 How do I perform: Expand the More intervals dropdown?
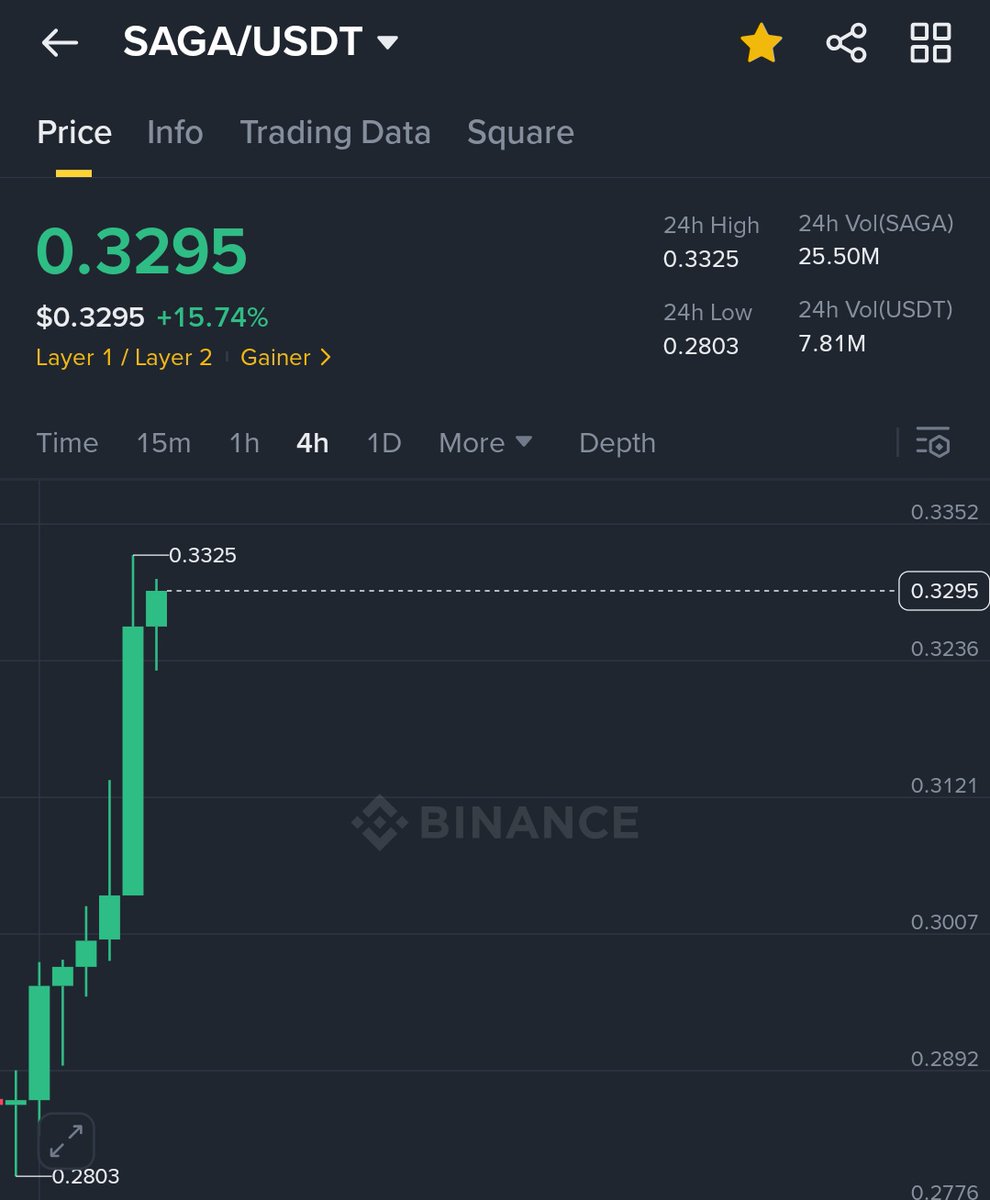(486, 443)
